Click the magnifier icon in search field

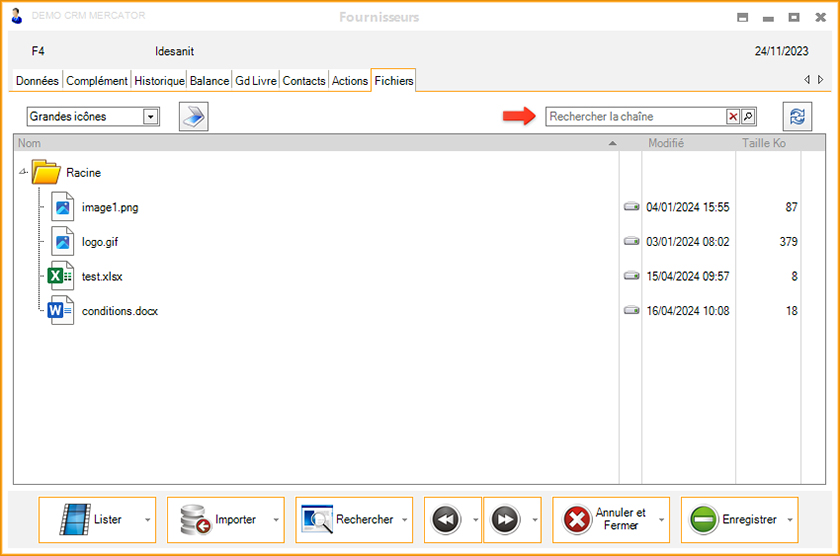pos(748,117)
